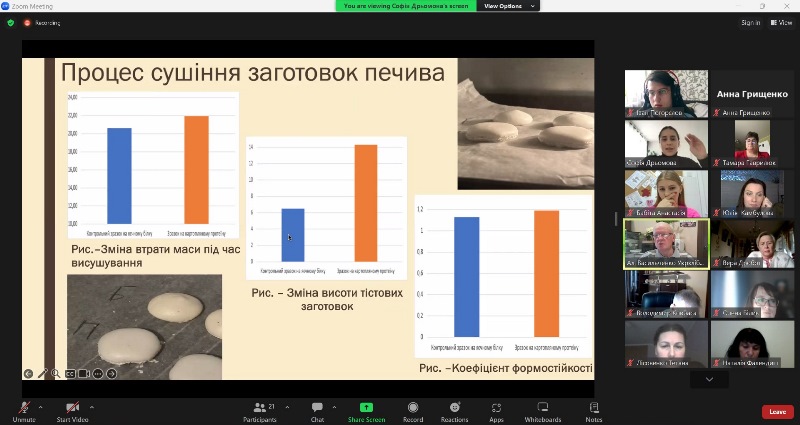
Task: Click the 'You are viewing' screen share banner
Action: [x=406, y=6]
